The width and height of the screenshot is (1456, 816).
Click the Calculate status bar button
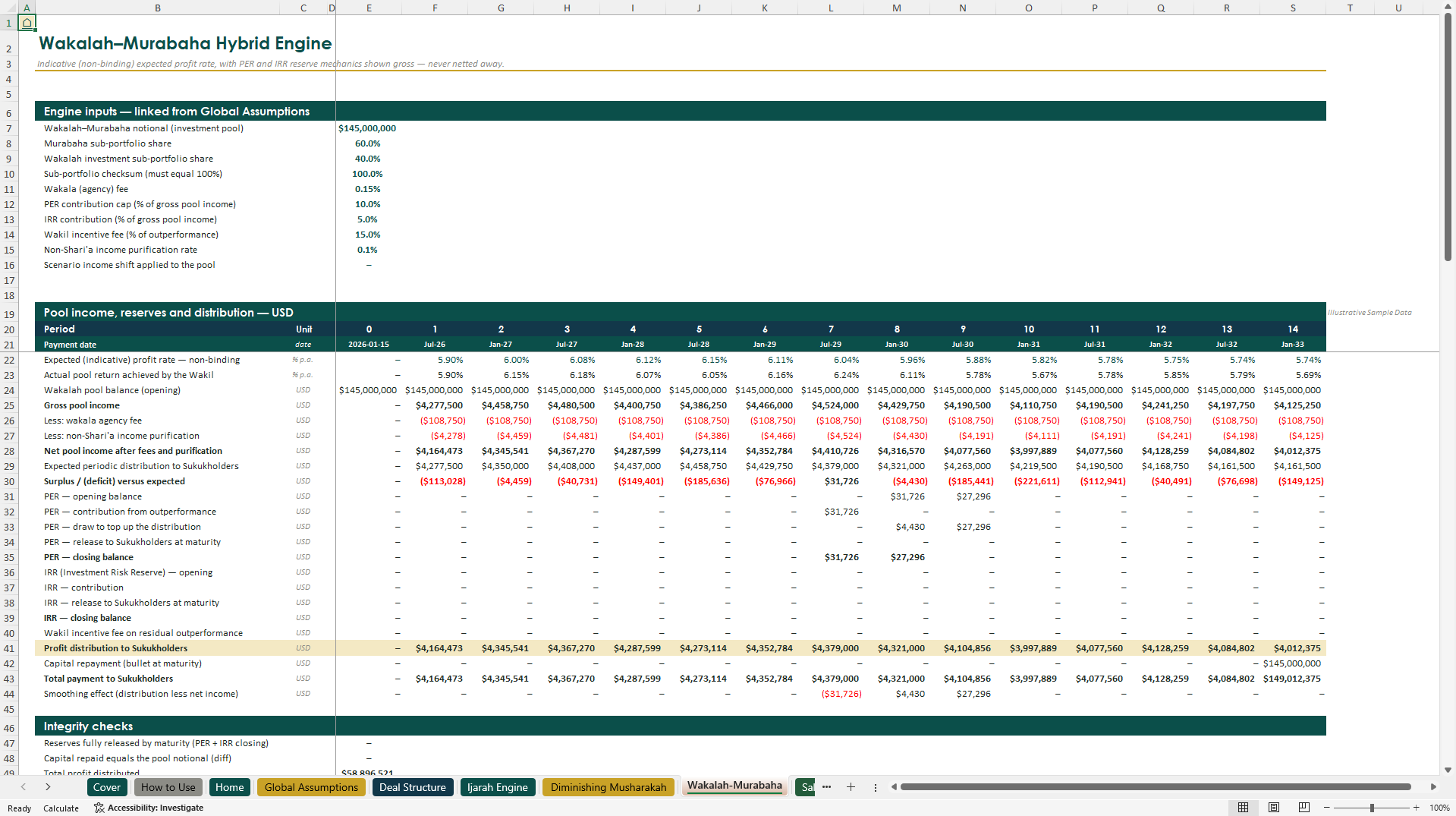click(61, 808)
